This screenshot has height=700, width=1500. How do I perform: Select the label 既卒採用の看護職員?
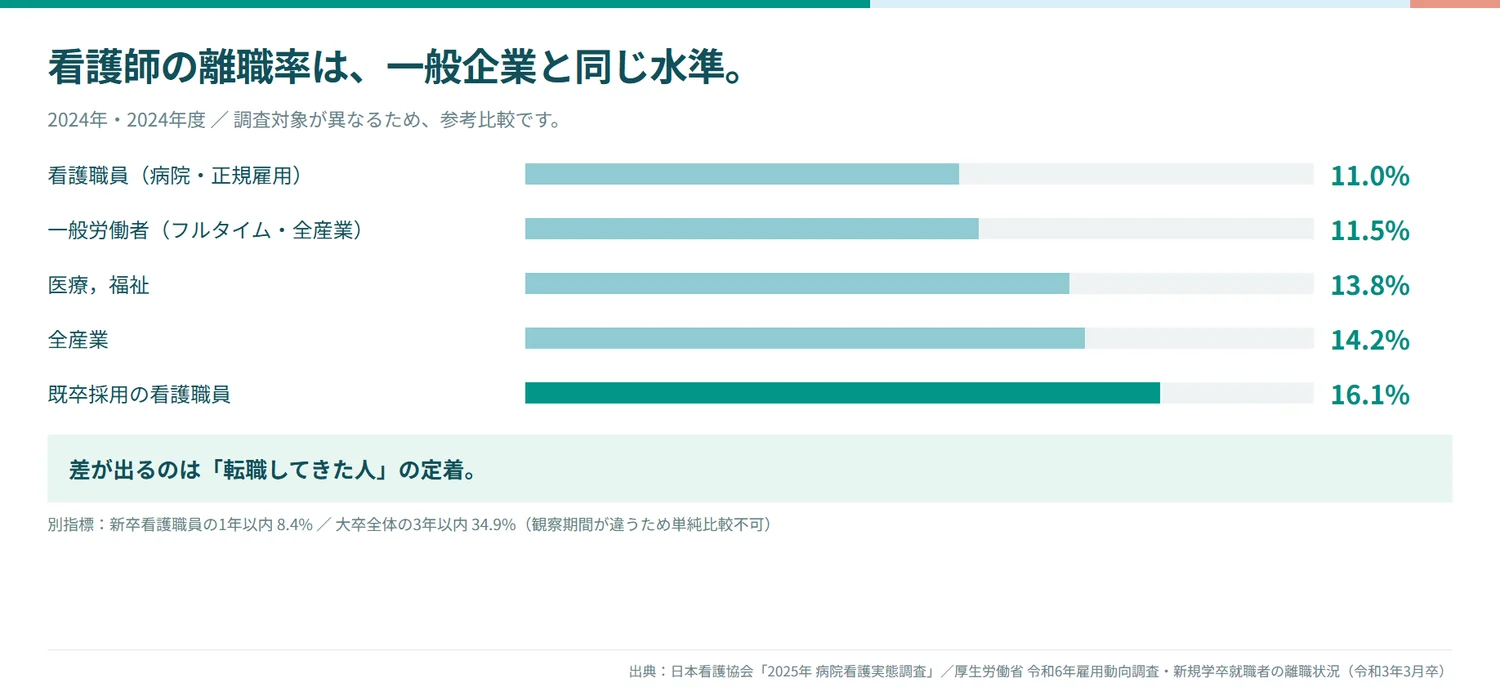139,394
